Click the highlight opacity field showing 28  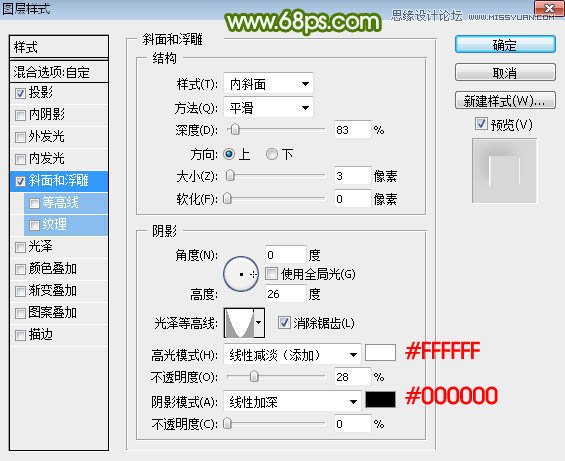(x=352, y=377)
